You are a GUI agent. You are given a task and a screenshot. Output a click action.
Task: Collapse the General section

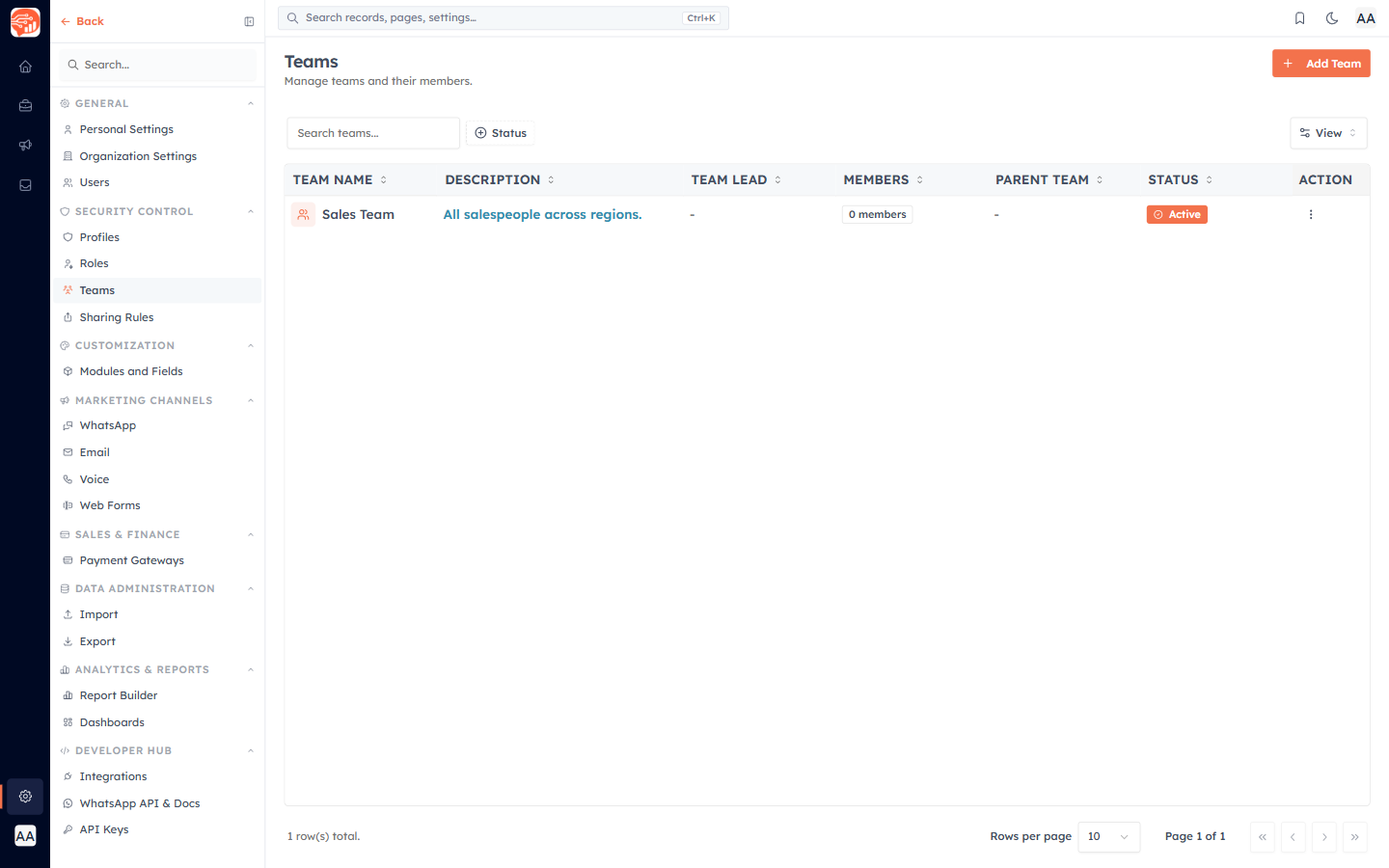tap(251, 103)
